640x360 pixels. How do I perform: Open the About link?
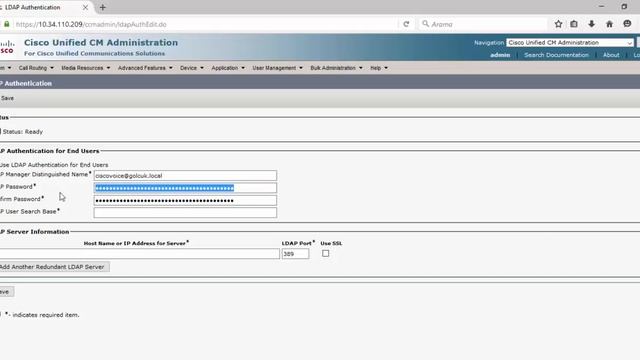(611, 55)
